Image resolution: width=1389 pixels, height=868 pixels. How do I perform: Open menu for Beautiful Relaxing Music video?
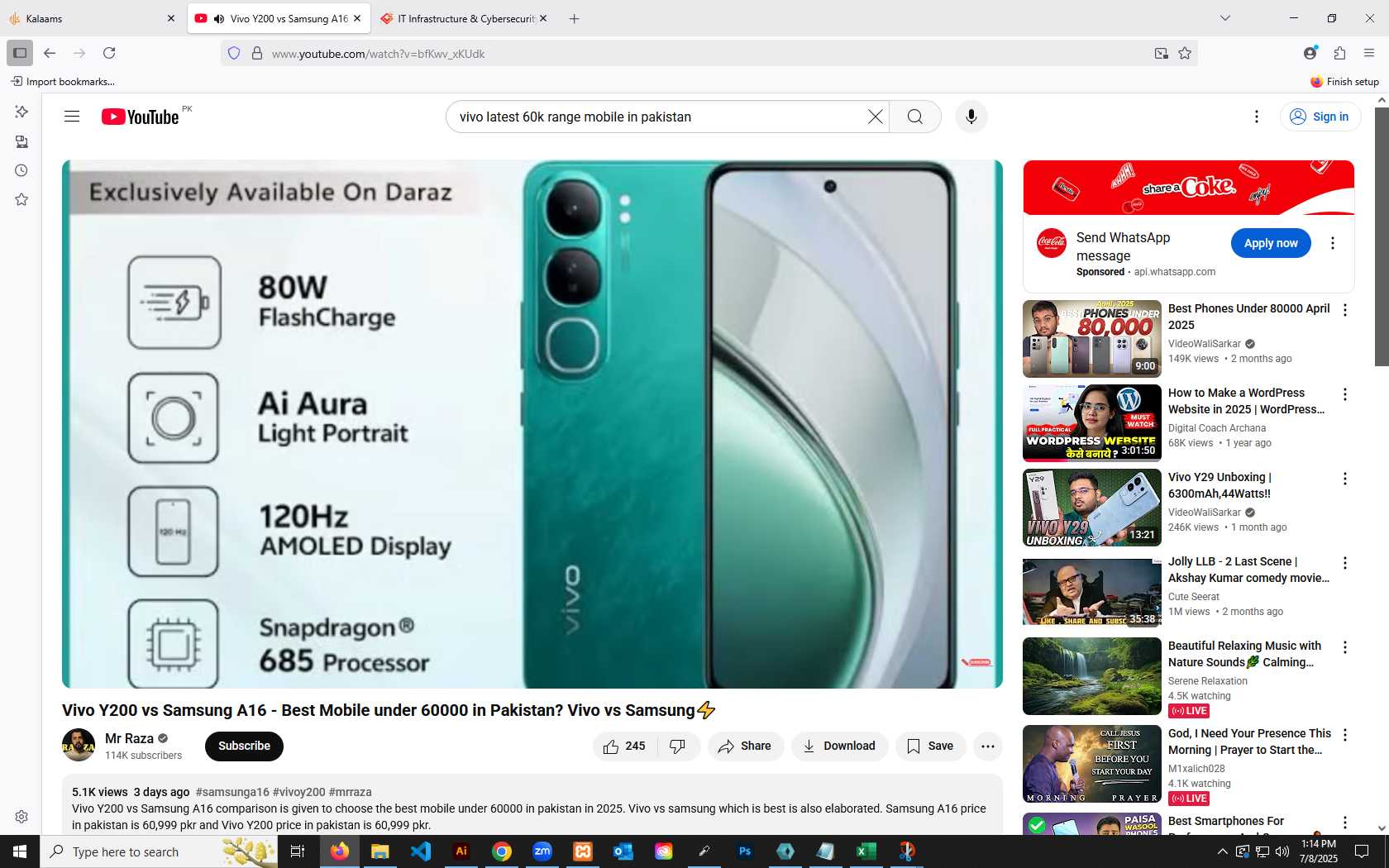point(1345,647)
